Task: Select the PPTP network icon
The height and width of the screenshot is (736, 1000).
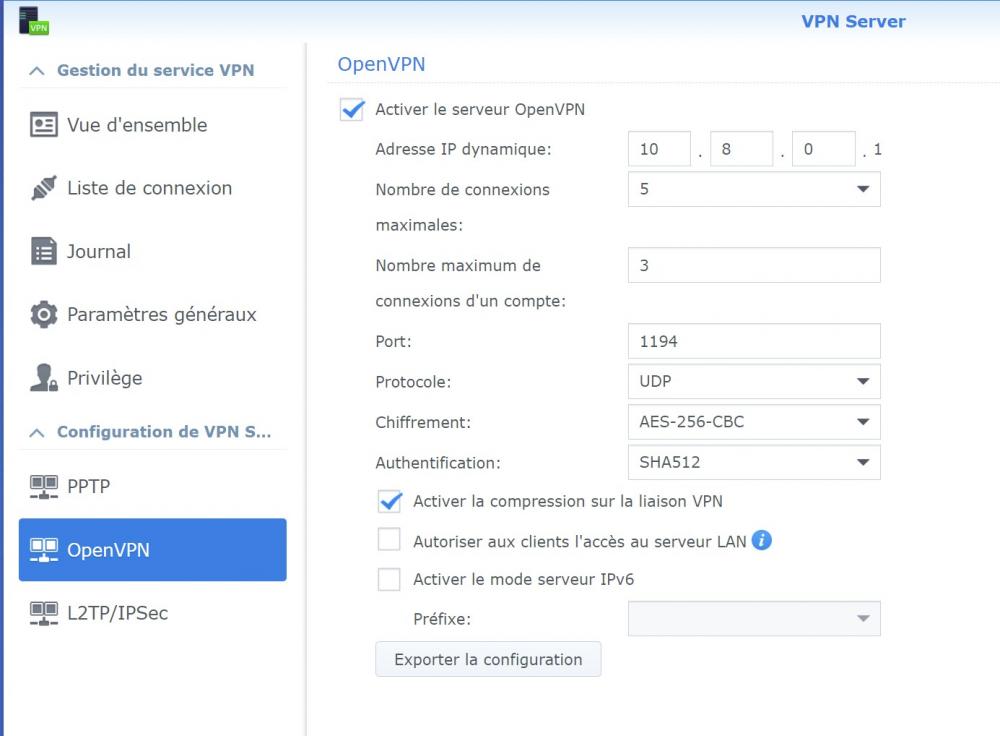Action: point(44,487)
